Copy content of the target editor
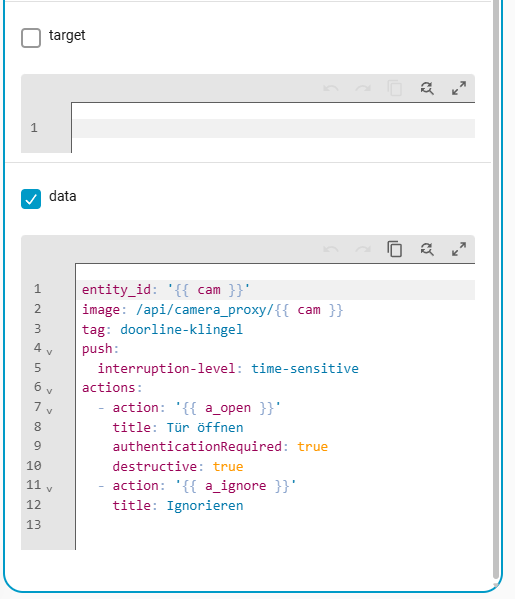 tap(395, 88)
